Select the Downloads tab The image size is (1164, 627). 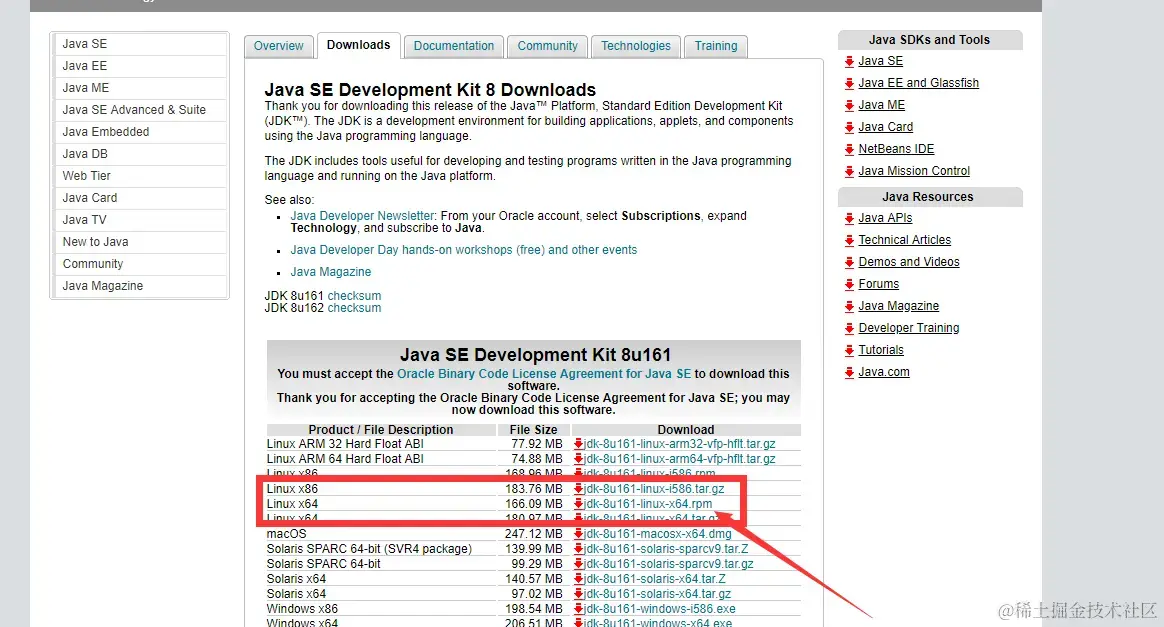click(359, 45)
